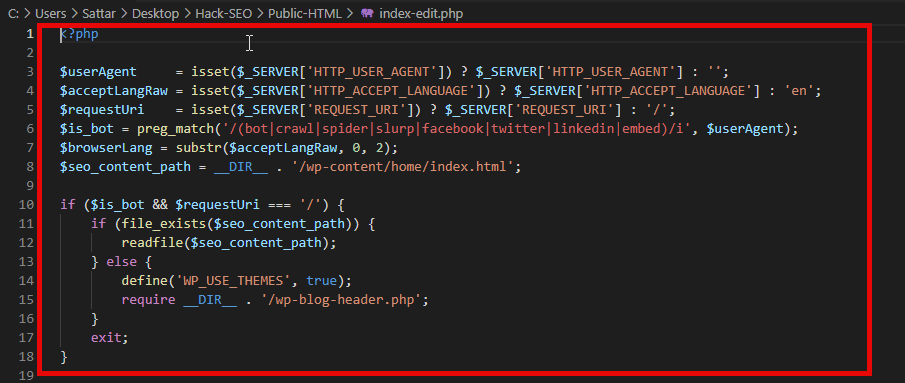
Task: Click '$acceptLangRaw' variable on line 4
Action: [114, 91]
